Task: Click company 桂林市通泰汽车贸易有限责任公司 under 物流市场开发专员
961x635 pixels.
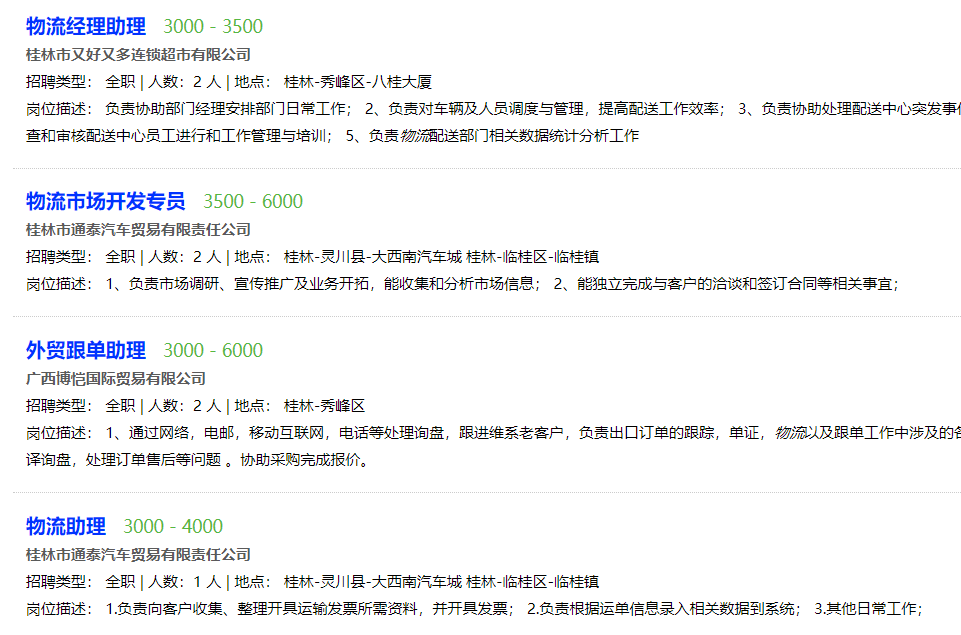Action: (x=139, y=230)
